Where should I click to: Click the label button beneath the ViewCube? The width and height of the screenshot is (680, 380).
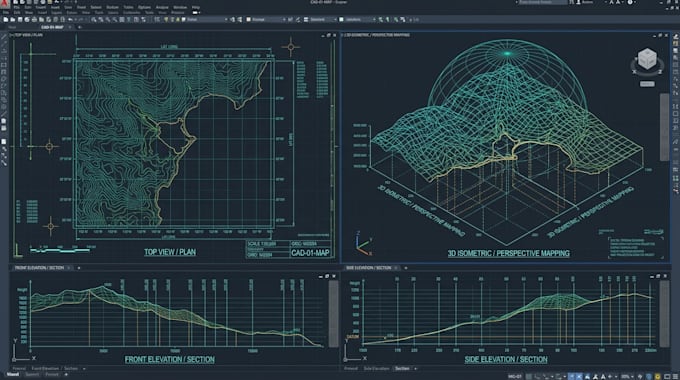pyautogui.click(x=647, y=84)
